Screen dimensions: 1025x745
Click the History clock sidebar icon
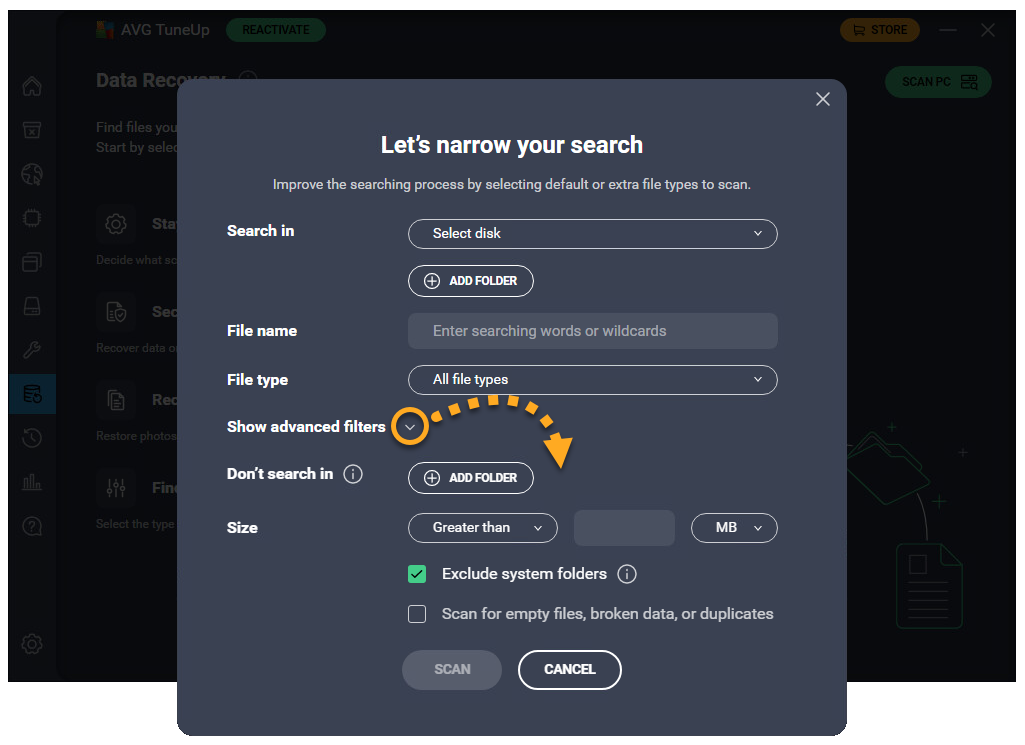pyautogui.click(x=32, y=438)
